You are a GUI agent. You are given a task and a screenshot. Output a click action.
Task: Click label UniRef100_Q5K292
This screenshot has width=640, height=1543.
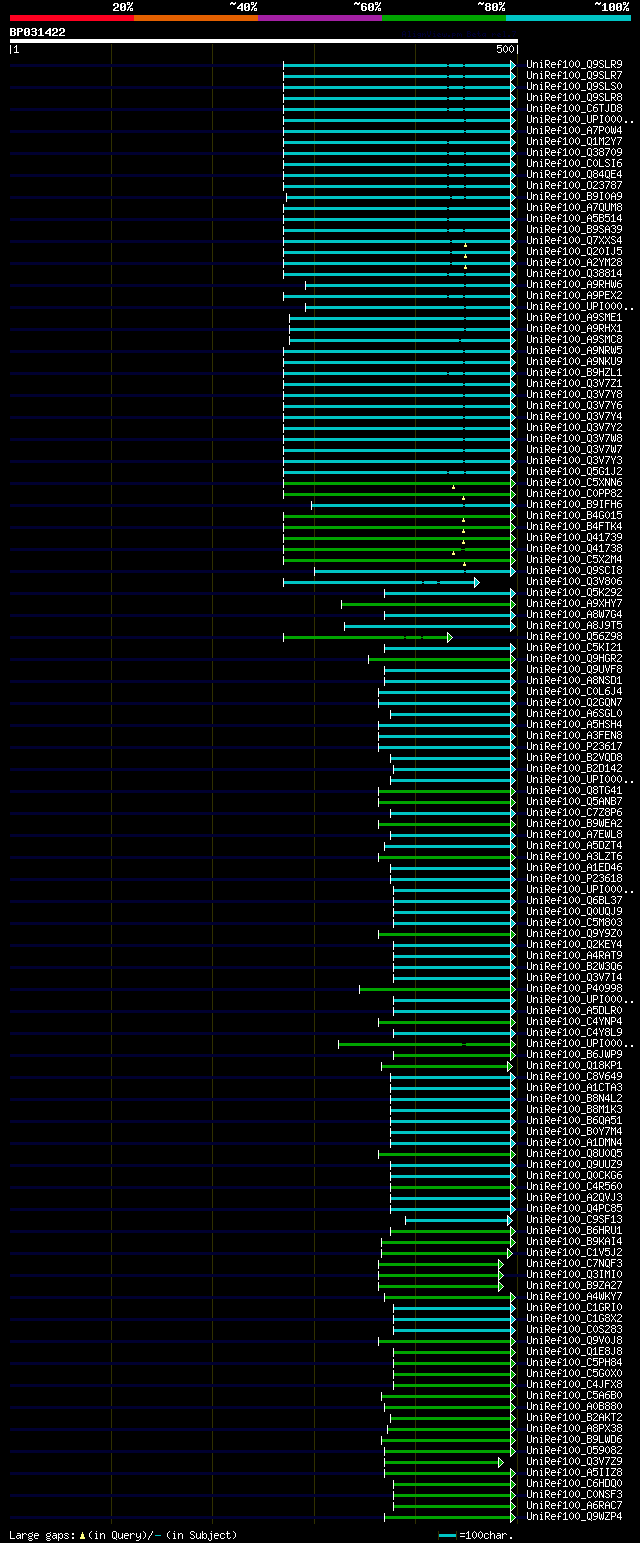(574, 592)
